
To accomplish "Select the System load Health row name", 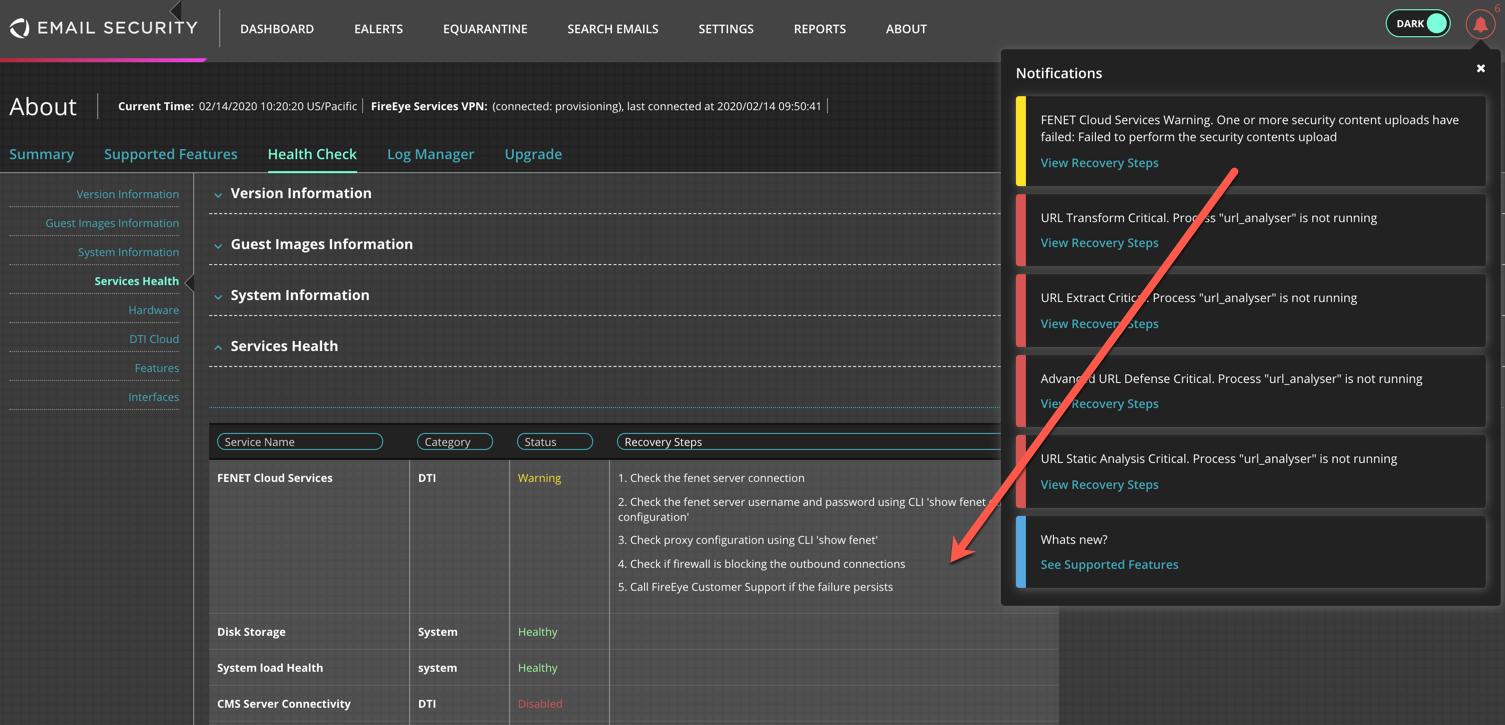I will pyautogui.click(x=270, y=668).
